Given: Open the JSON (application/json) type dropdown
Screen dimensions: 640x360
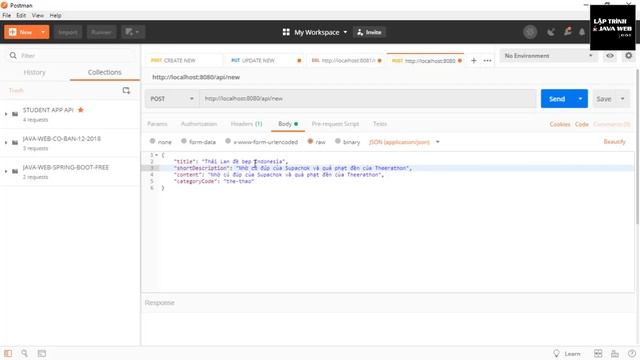Looking at the screenshot, I should (x=438, y=142).
